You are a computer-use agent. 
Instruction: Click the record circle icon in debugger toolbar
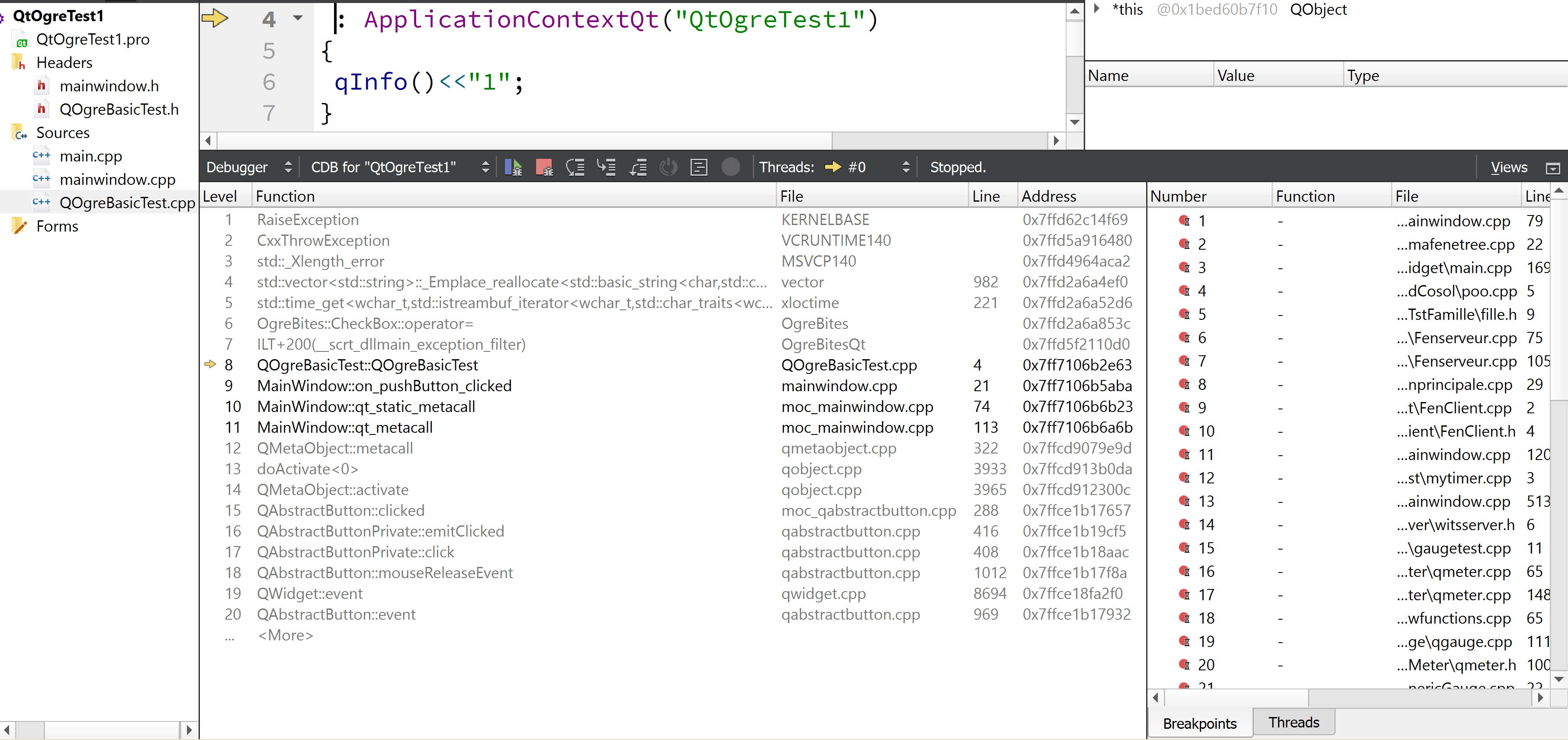click(730, 167)
